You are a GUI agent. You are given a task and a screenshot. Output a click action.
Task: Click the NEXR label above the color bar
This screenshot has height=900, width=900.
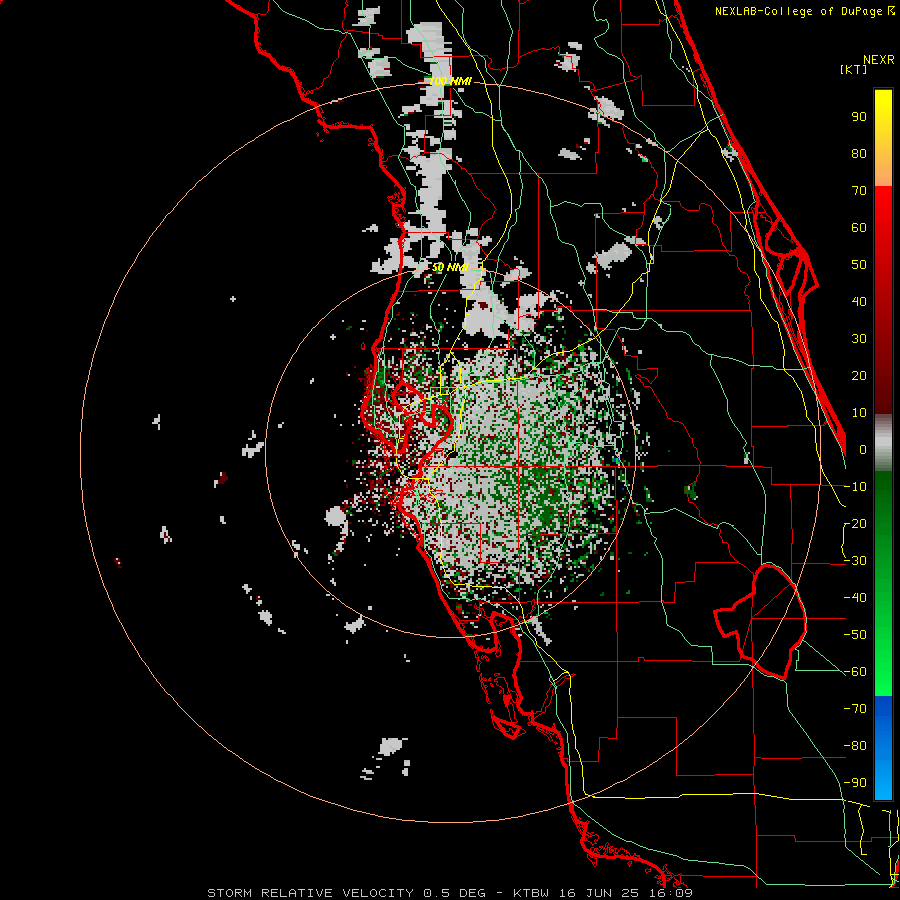(x=878, y=60)
